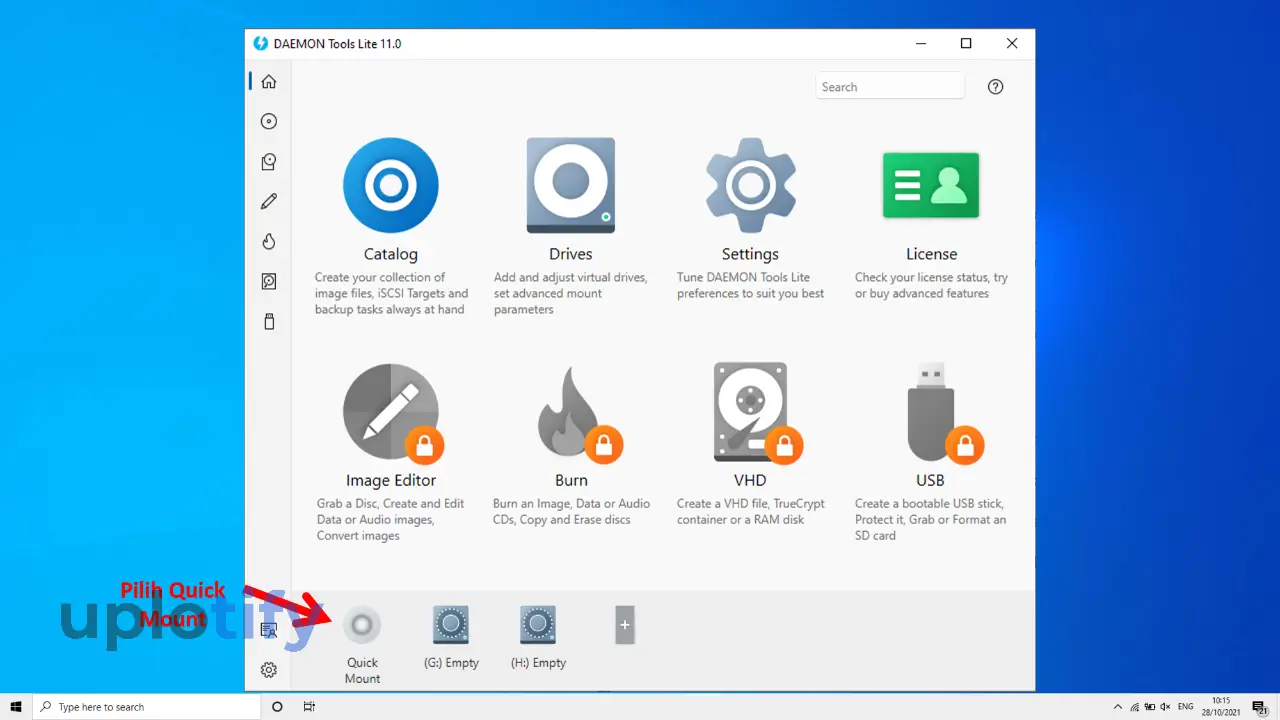The height and width of the screenshot is (720, 1280).
Task: Open the taskbar clock and date
Action: point(1221,707)
